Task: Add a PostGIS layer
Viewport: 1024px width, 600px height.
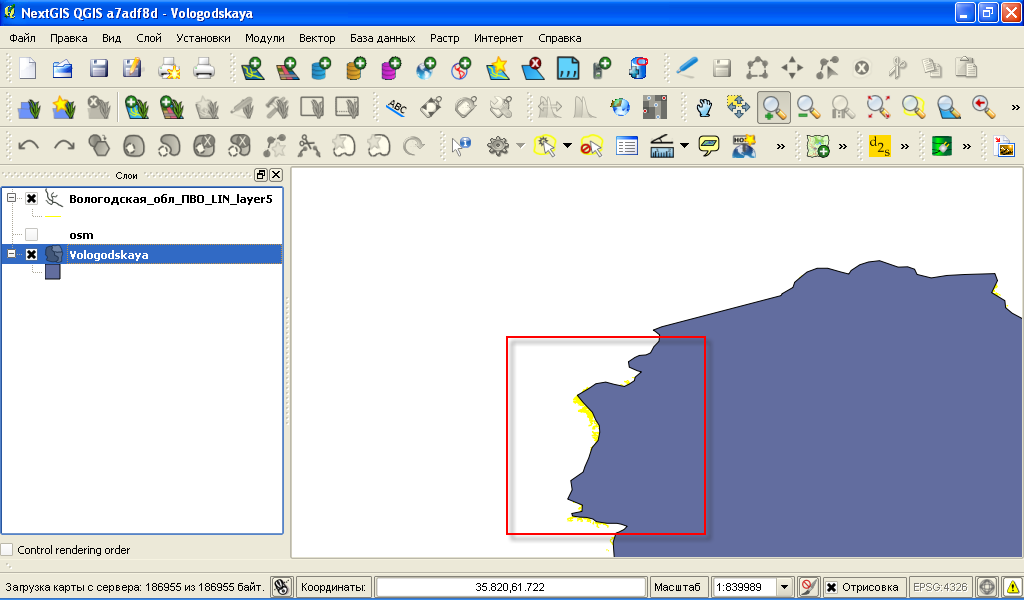Action: (x=321, y=68)
